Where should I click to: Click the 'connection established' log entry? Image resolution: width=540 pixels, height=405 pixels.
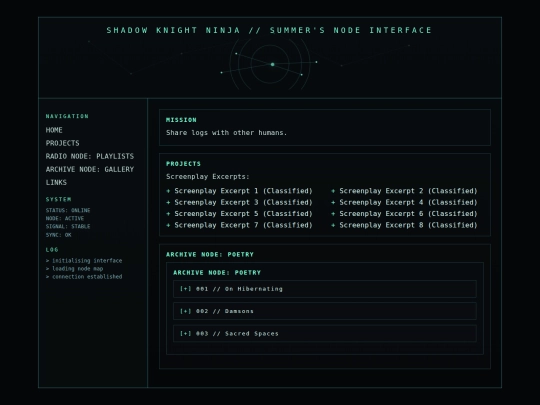click(x=84, y=277)
